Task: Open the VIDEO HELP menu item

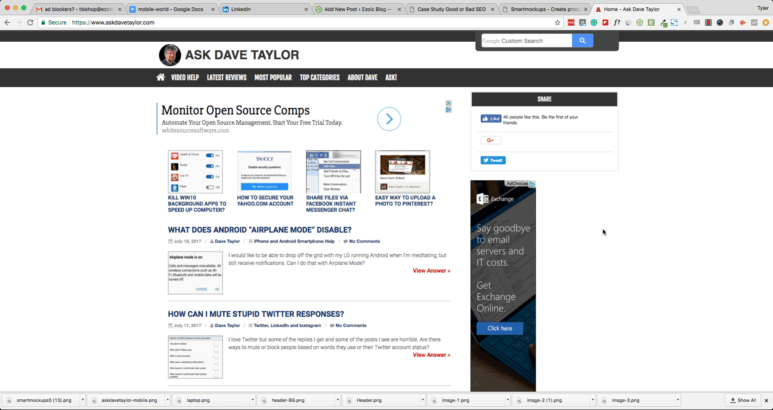Action: pos(185,77)
